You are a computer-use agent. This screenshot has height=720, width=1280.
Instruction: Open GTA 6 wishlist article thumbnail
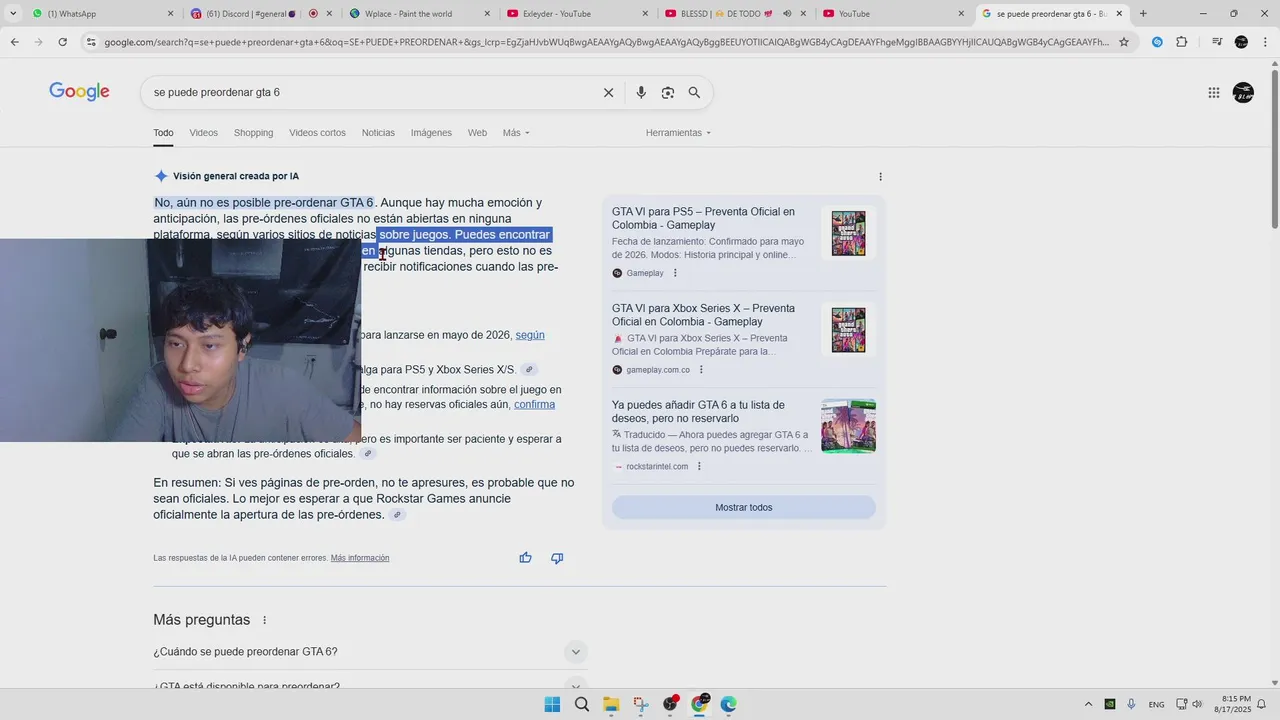coord(848,426)
